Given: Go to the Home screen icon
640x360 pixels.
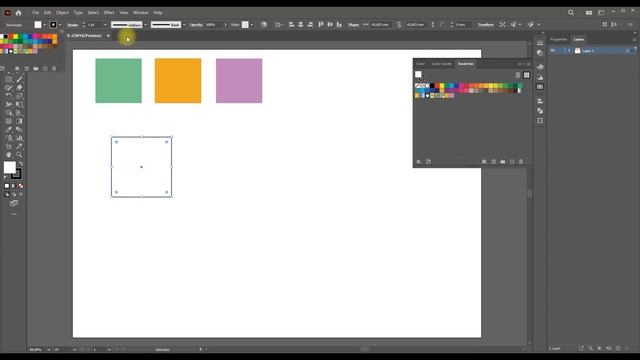Looking at the screenshot, I should pyautogui.click(x=18, y=13).
